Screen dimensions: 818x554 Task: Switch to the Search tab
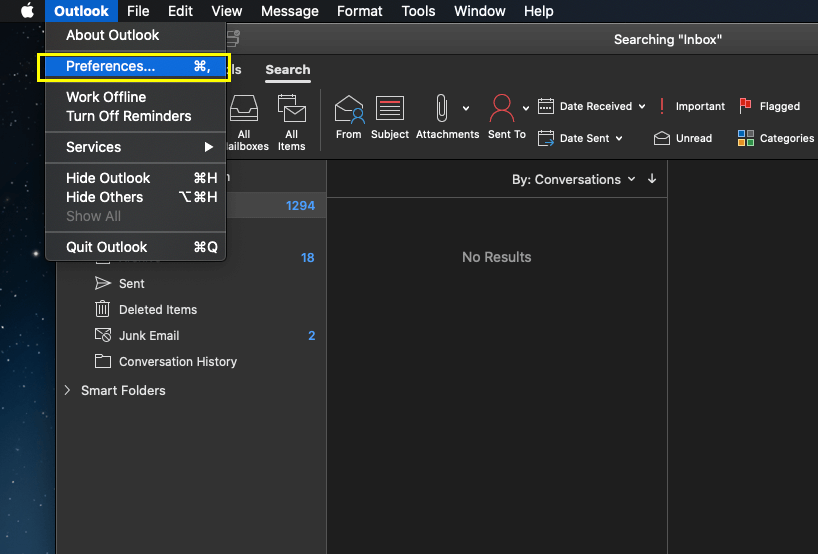[x=287, y=69]
